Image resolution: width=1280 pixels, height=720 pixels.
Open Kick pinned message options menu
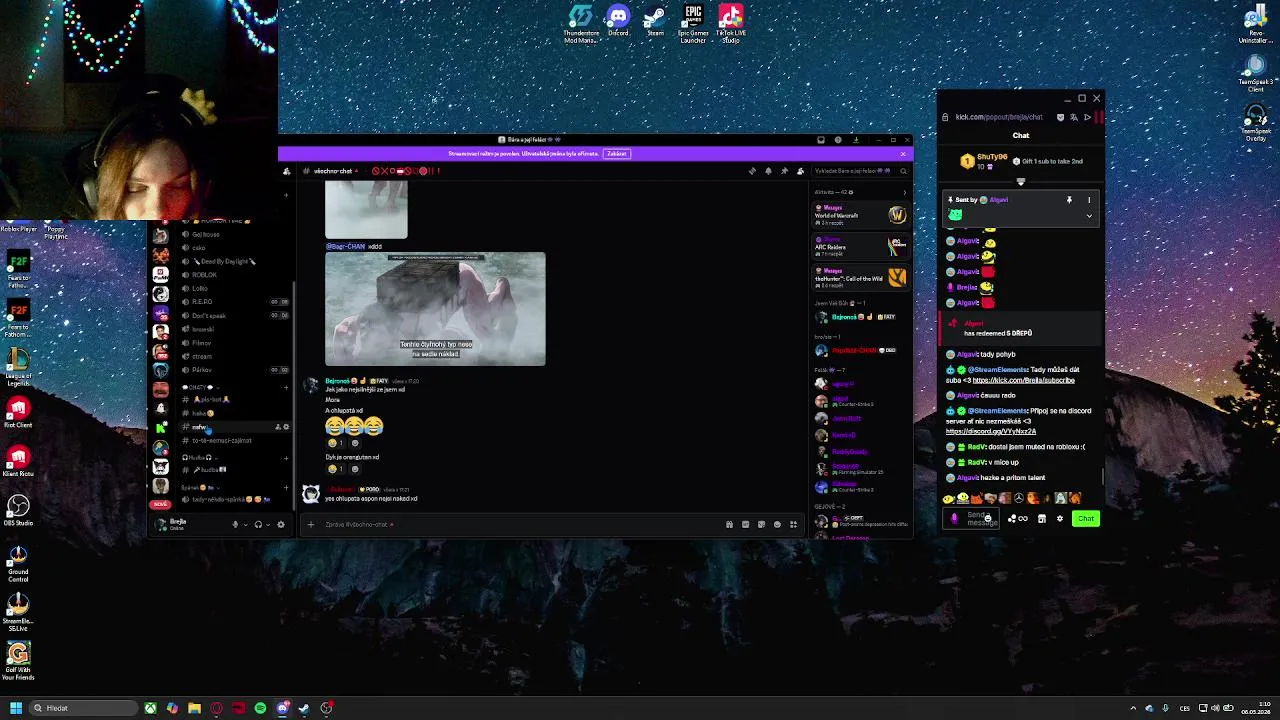pos(1089,200)
